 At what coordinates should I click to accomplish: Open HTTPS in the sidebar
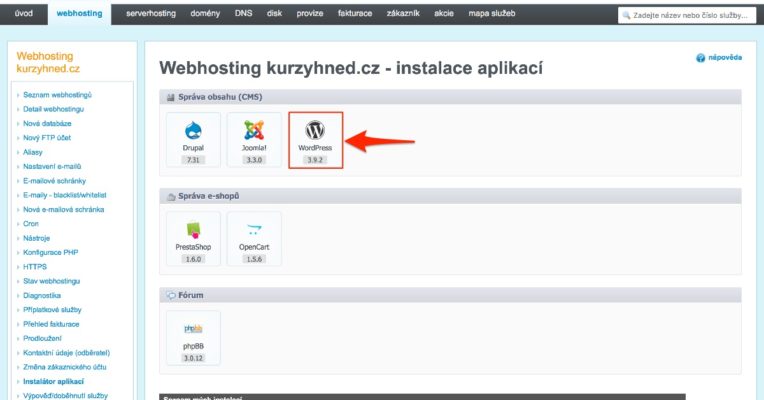(35, 267)
